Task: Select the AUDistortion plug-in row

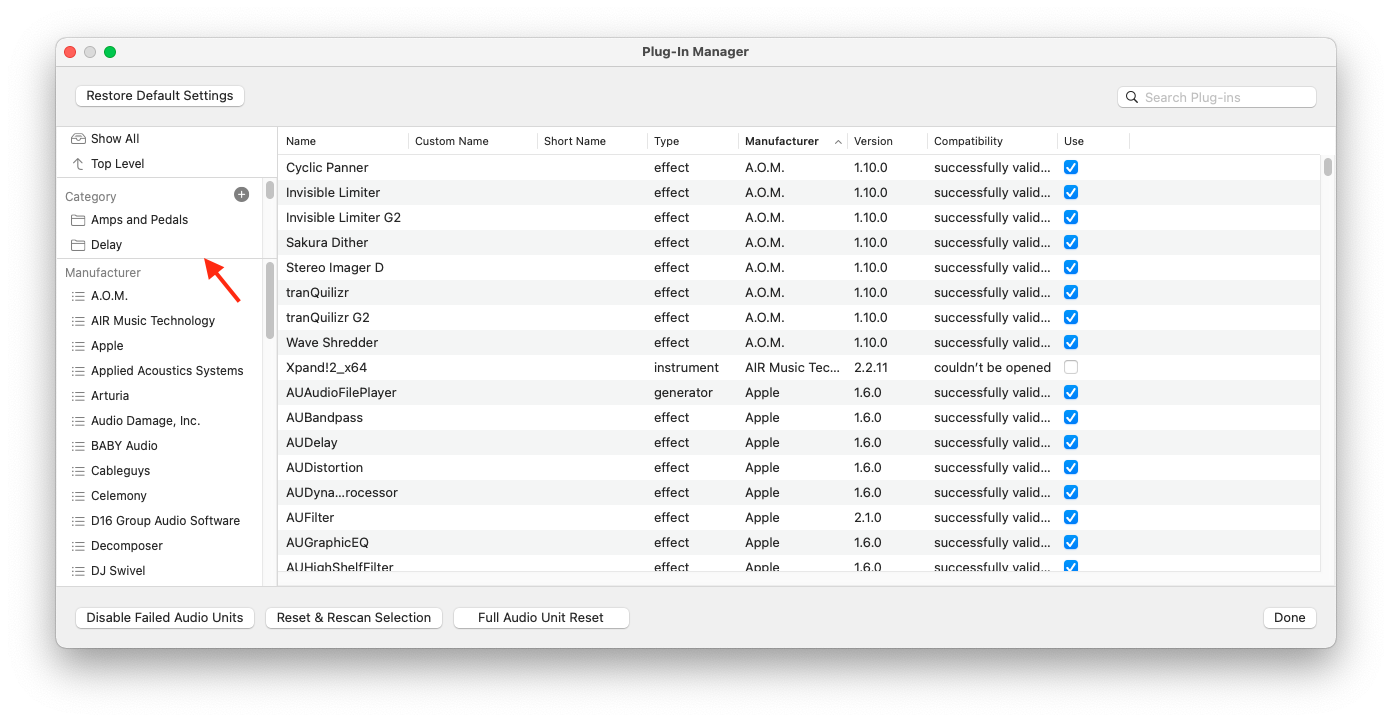Action: click(800, 467)
